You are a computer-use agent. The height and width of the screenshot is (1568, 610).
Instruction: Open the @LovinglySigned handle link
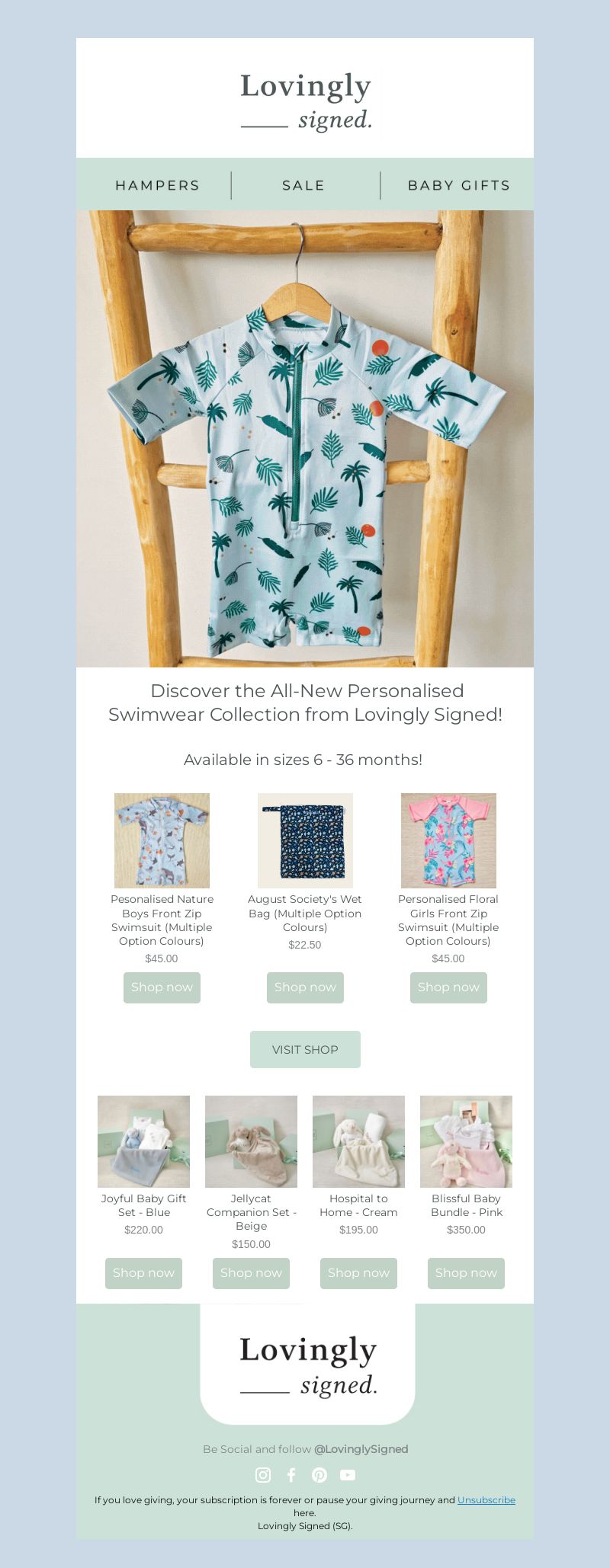(x=361, y=1449)
